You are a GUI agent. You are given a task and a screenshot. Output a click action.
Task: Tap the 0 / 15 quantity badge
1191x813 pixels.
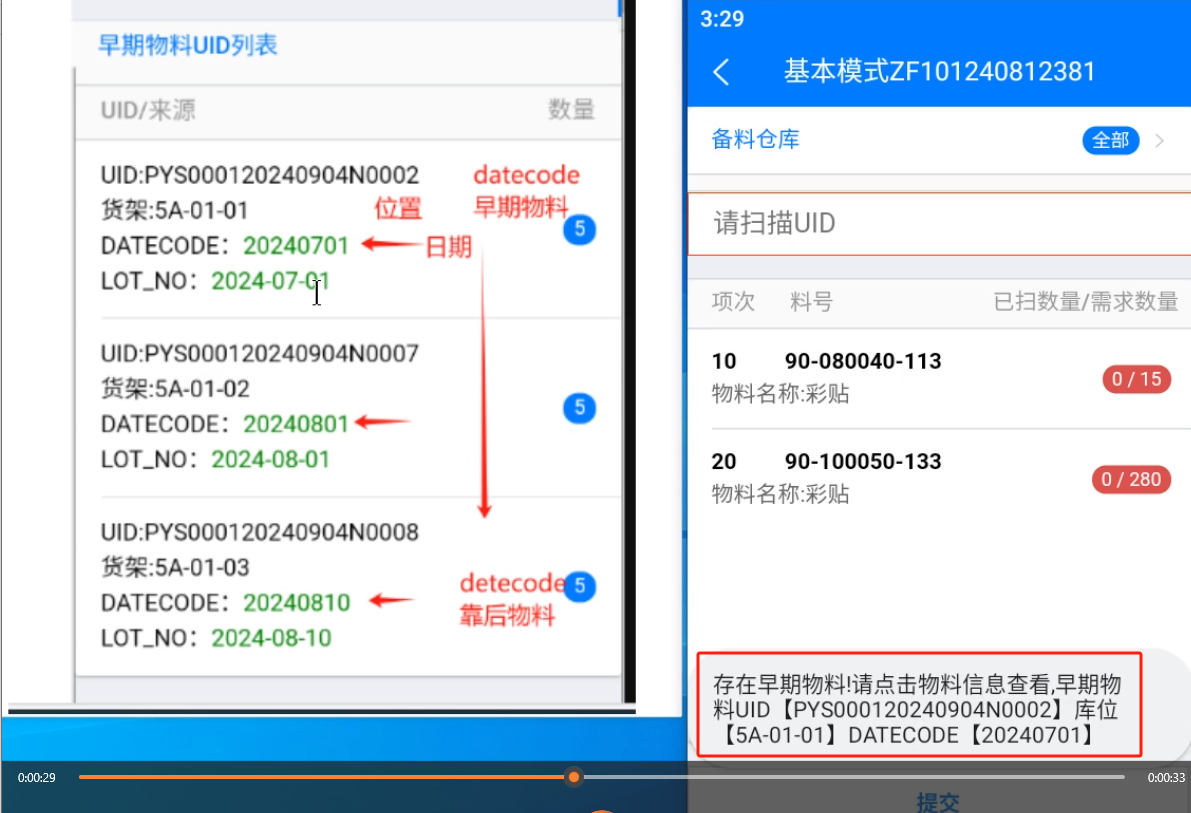1136,379
